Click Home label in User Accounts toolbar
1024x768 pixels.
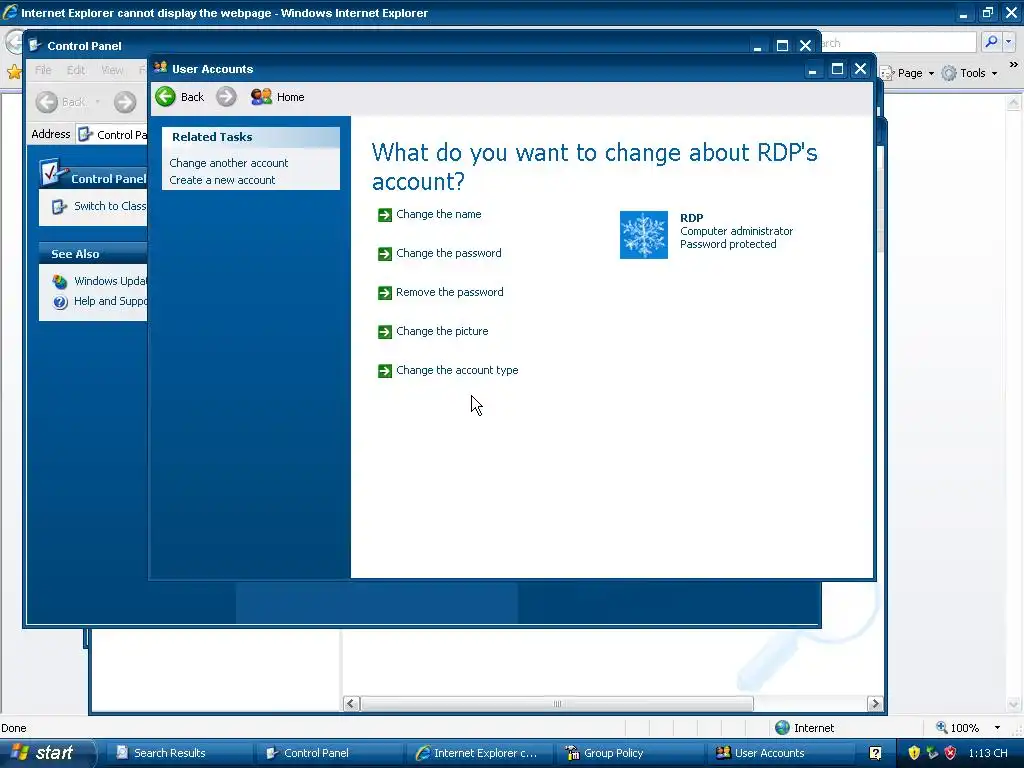point(291,97)
